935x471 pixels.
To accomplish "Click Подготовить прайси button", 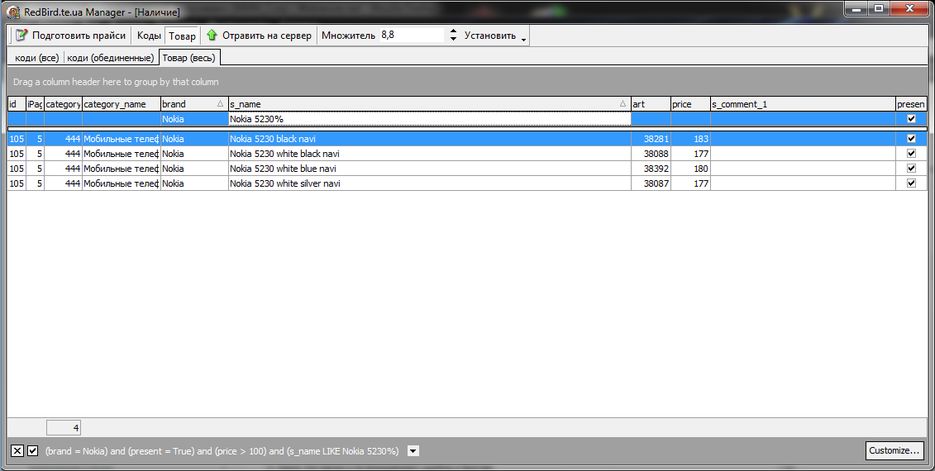I will point(71,35).
